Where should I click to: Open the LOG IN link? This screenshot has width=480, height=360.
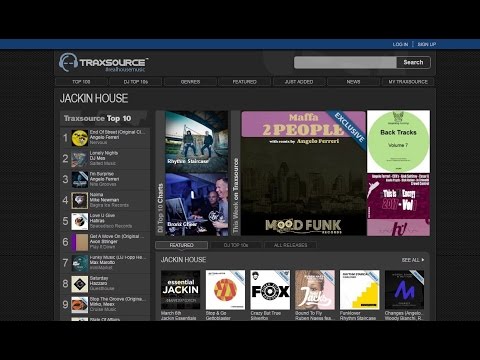coord(400,44)
